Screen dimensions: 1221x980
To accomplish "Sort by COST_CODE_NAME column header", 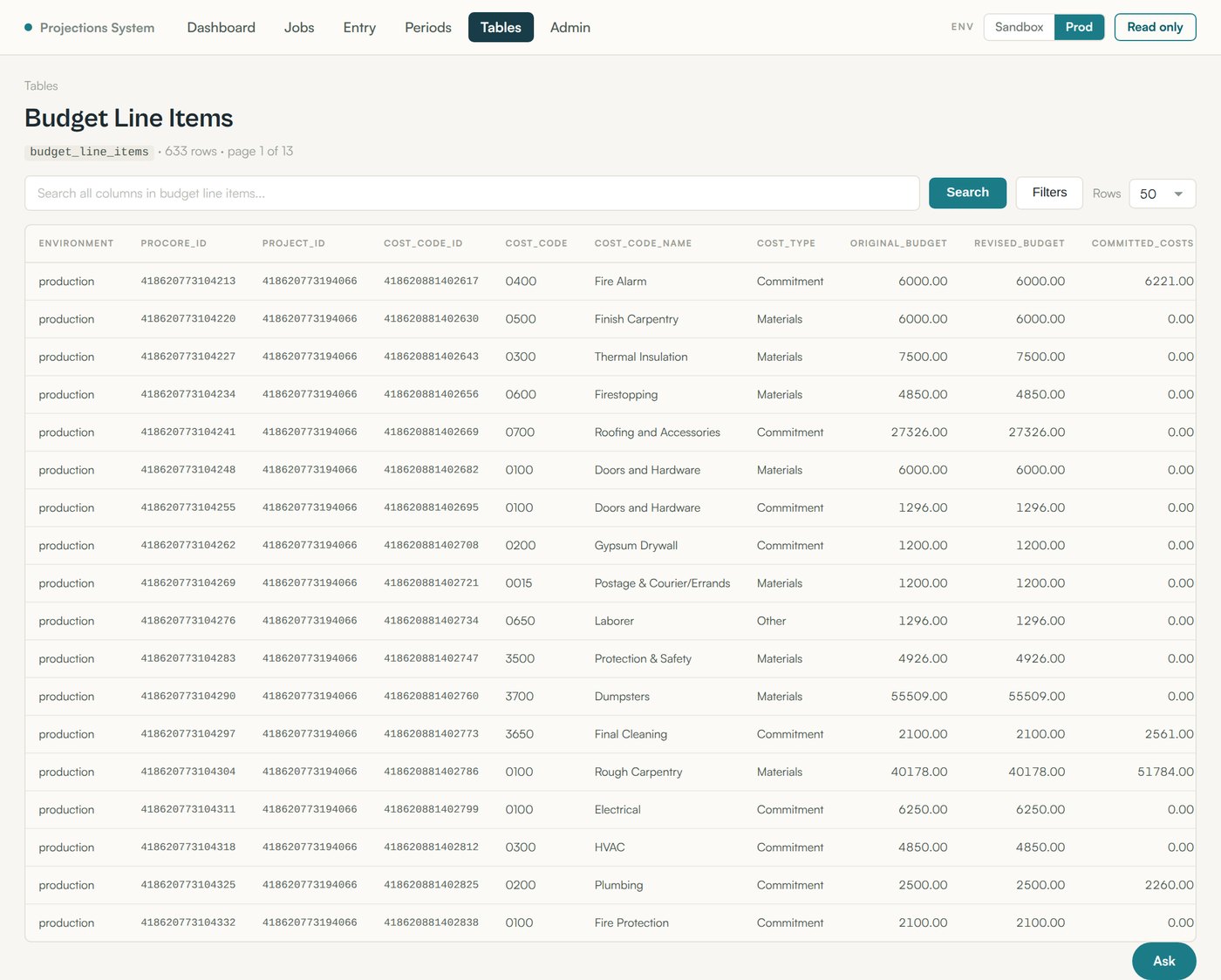I will pos(643,243).
